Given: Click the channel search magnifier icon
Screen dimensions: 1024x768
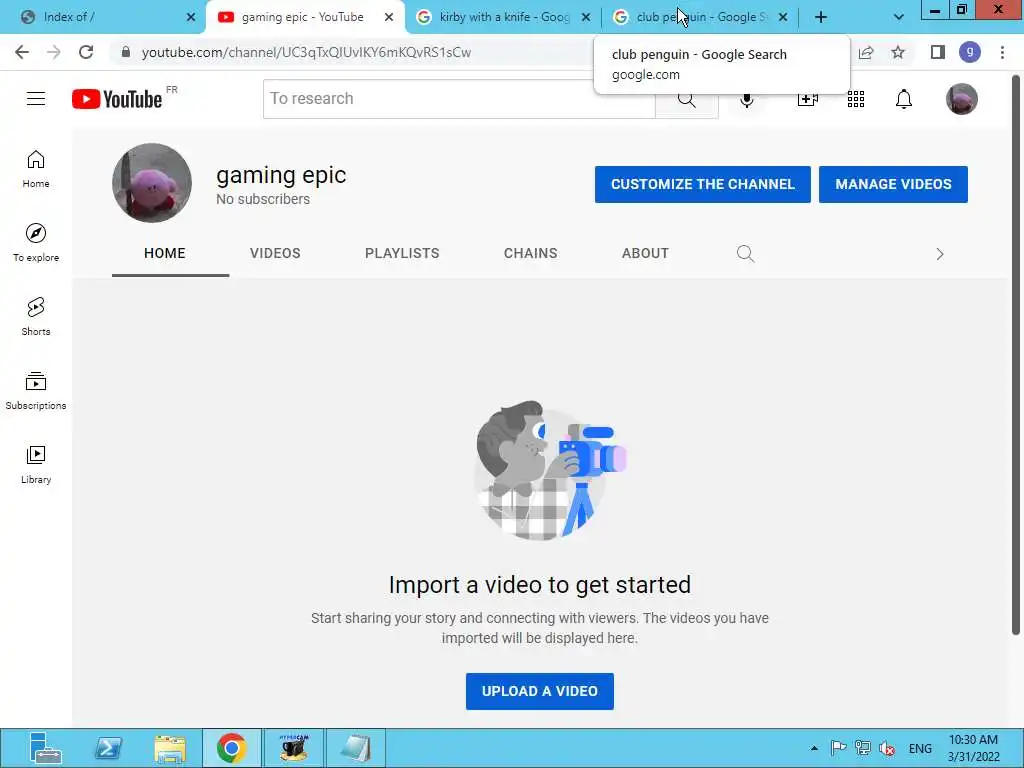Looking at the screenshot, I should click(745, 253).
